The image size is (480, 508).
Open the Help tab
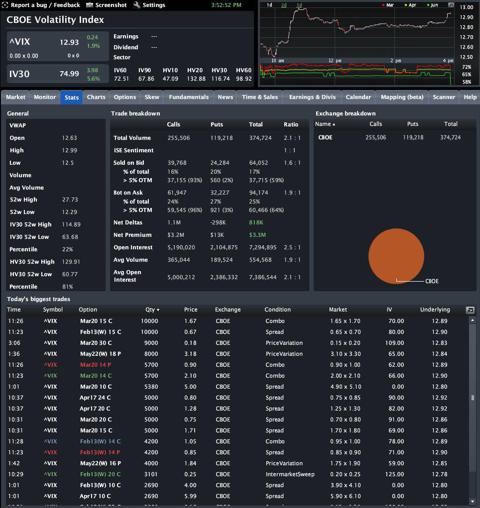click(x=470, y=97)
